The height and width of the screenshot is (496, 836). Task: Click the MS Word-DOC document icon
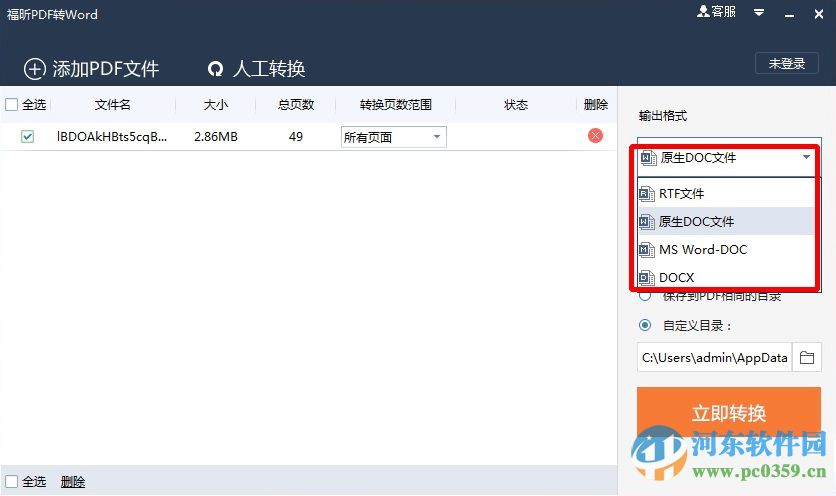click(x=647, y=250)
